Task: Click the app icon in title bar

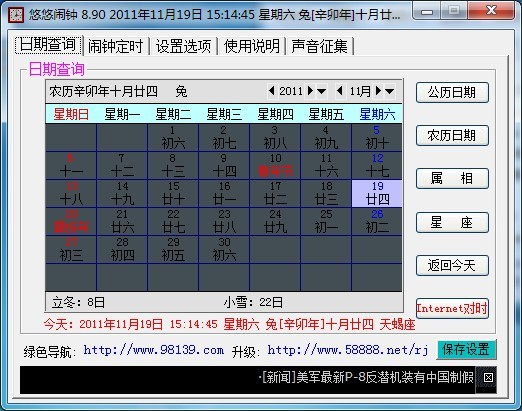Action: [16, 15]
